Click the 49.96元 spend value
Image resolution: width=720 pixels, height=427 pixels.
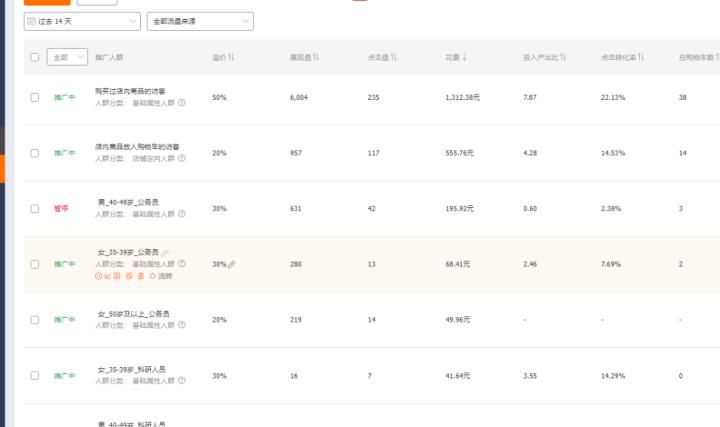(457, 320)
